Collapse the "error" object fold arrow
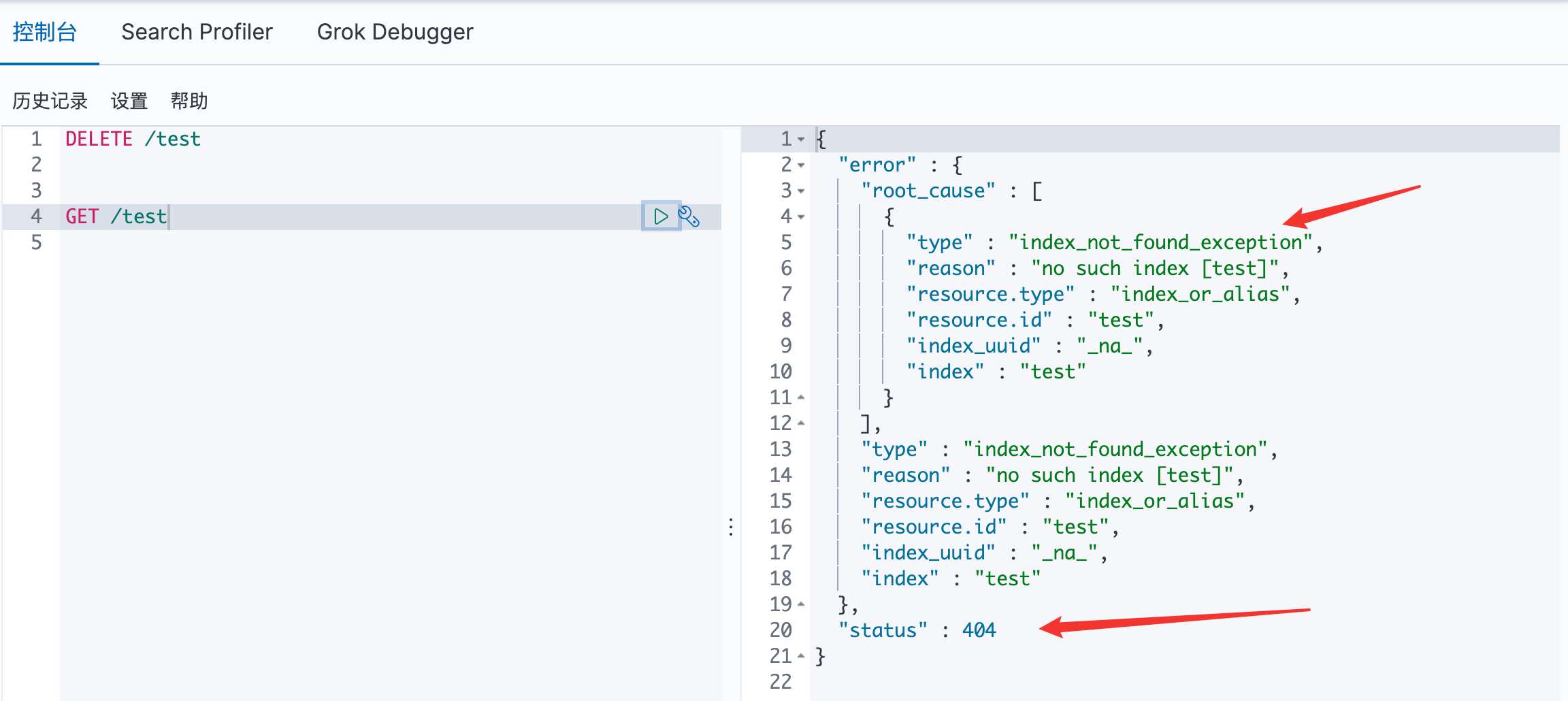Image resolution: width=1568 pixels, height=701 pixels. coord(801,165)
